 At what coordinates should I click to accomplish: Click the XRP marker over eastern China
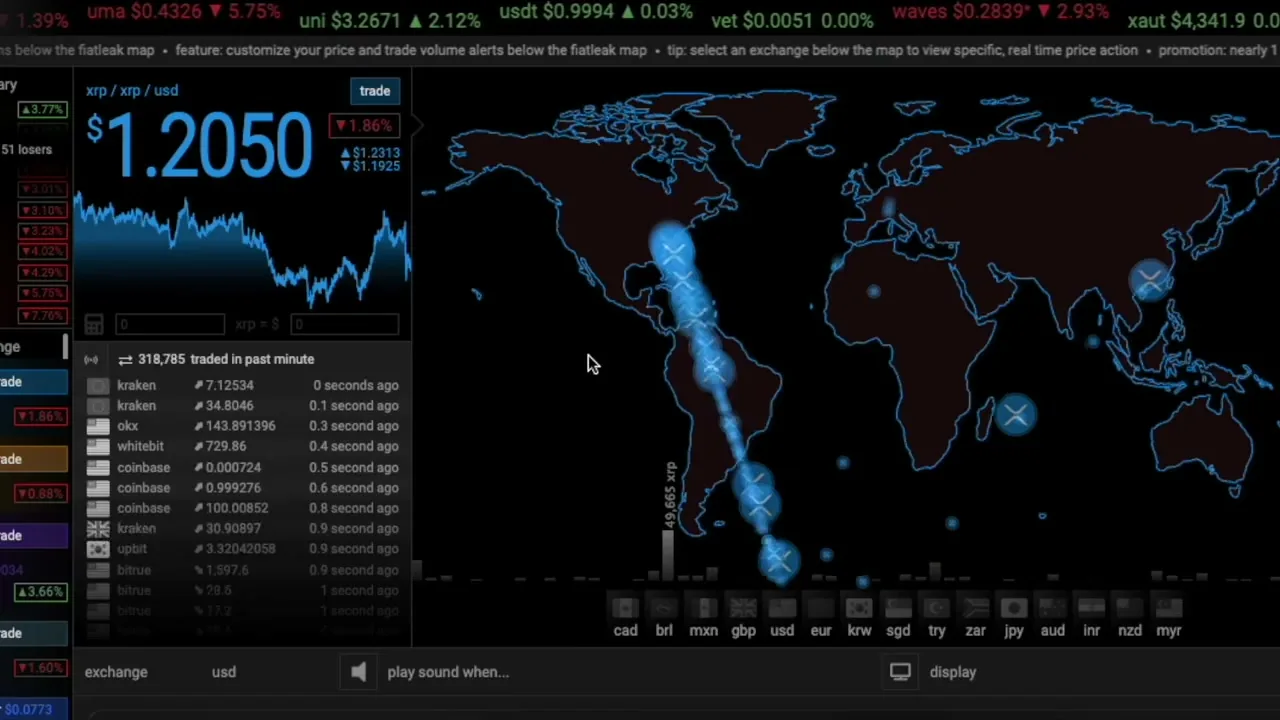(x=1151, y=279)
